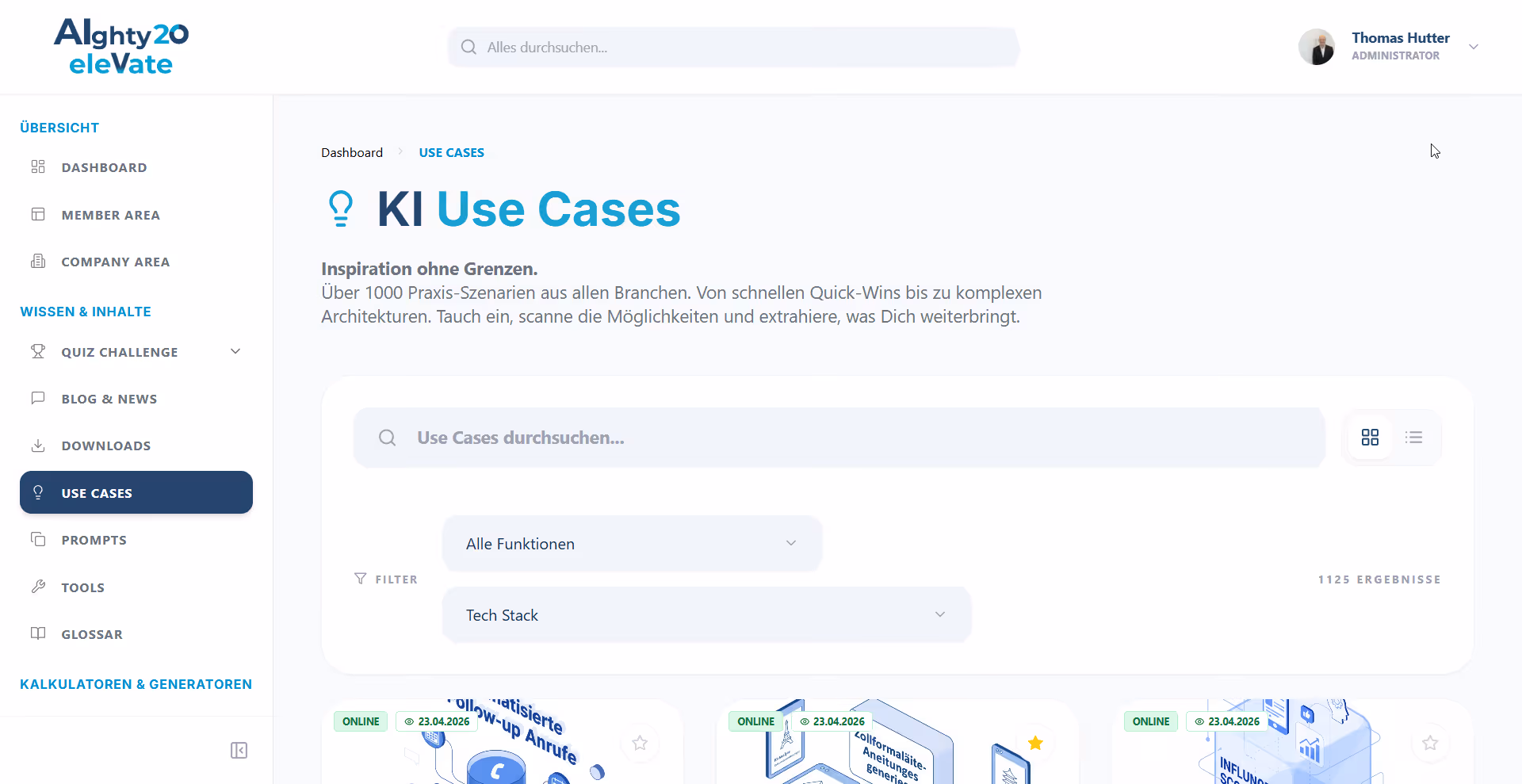This screenshot has width=1522, height=784.
Task: Click the magnifier icon in global search
Action: (x=468, y=47)
